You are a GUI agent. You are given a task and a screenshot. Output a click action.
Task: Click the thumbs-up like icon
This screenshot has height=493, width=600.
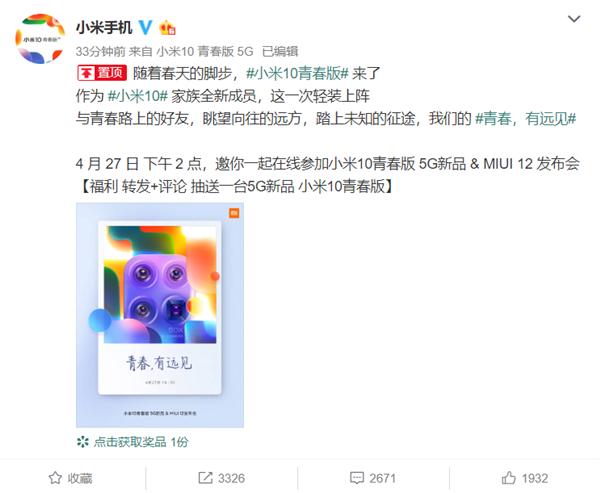pyautogui.click(x=509, y=478)
